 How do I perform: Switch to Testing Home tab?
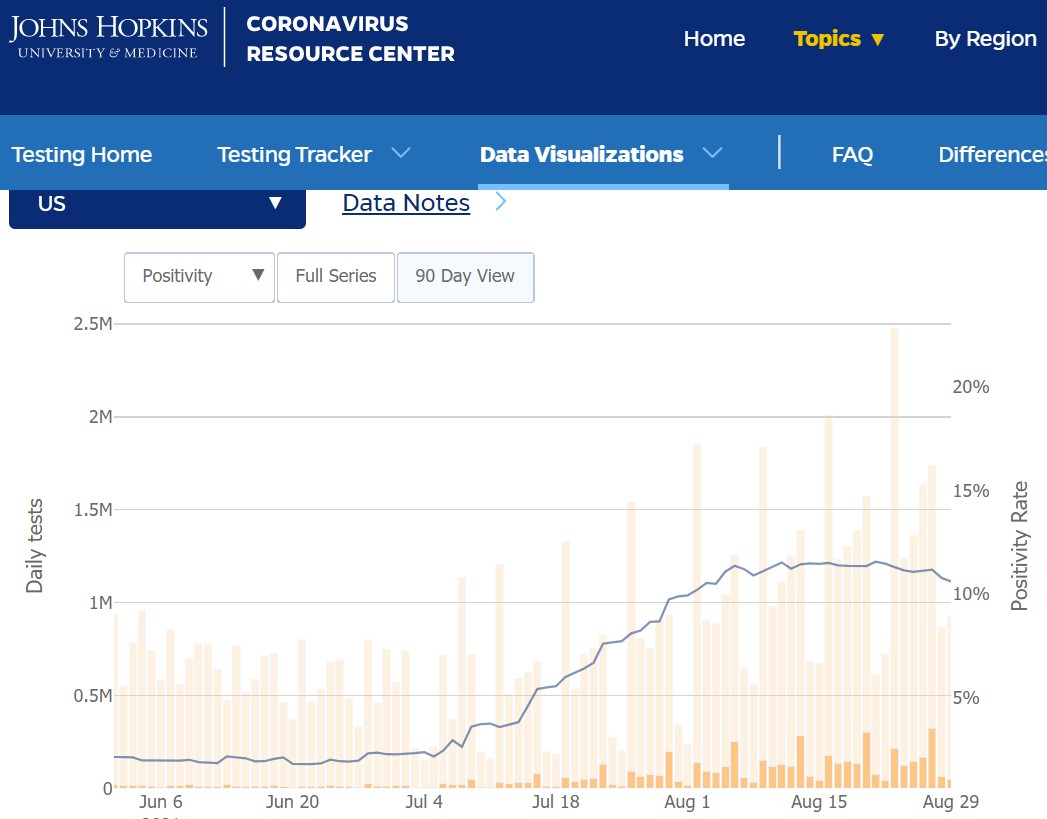tap(81, 154)
